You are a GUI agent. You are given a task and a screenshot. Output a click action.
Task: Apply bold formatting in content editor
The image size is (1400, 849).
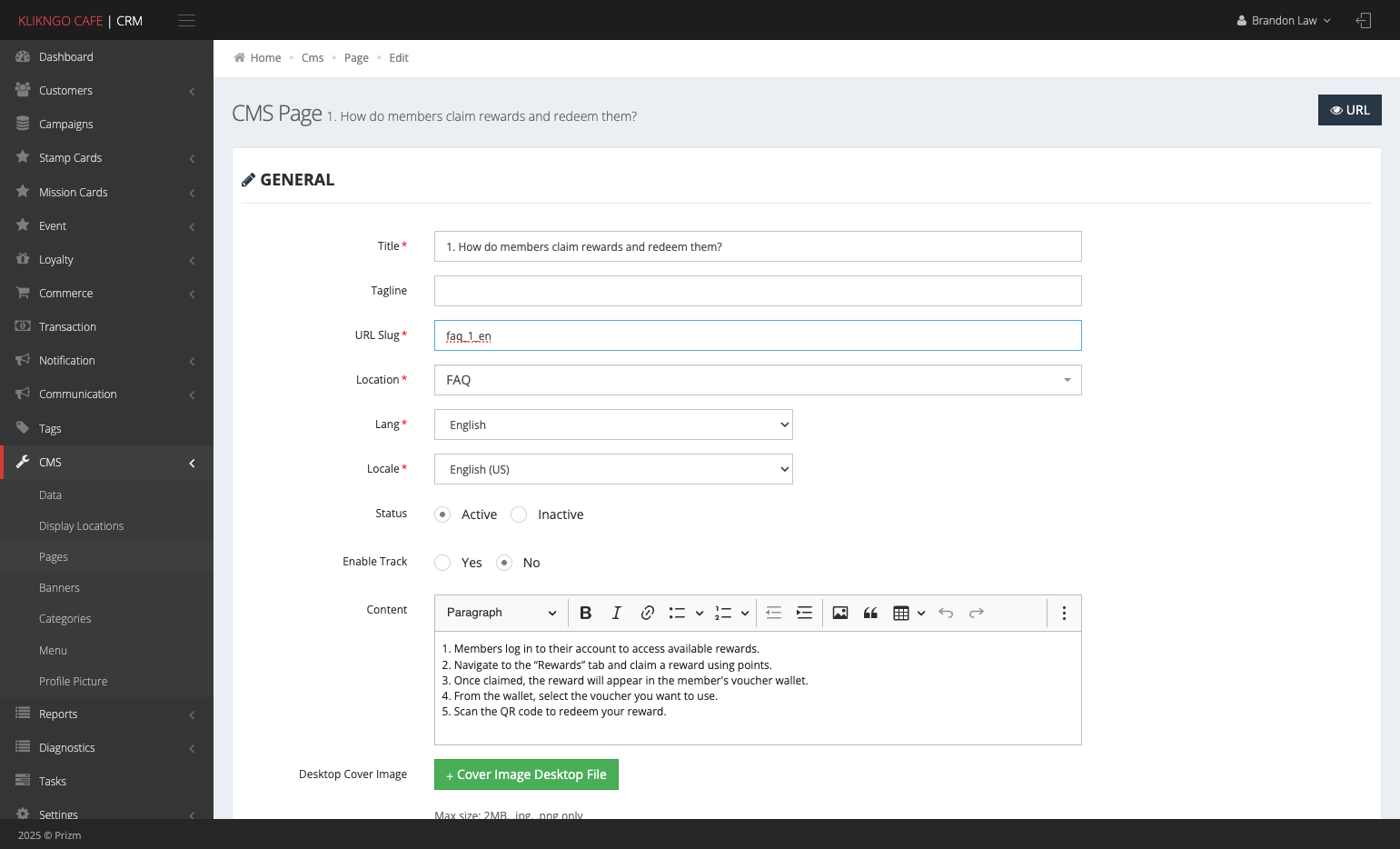(x=585, y=613)
